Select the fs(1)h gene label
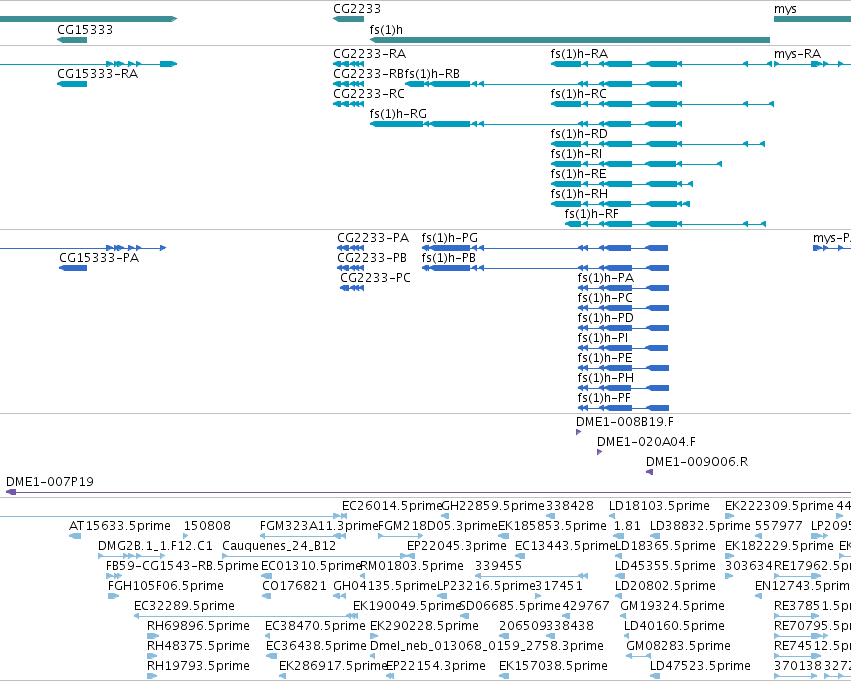Image resolution: width=851 pixels, height=681 pixels. (386, 29)
